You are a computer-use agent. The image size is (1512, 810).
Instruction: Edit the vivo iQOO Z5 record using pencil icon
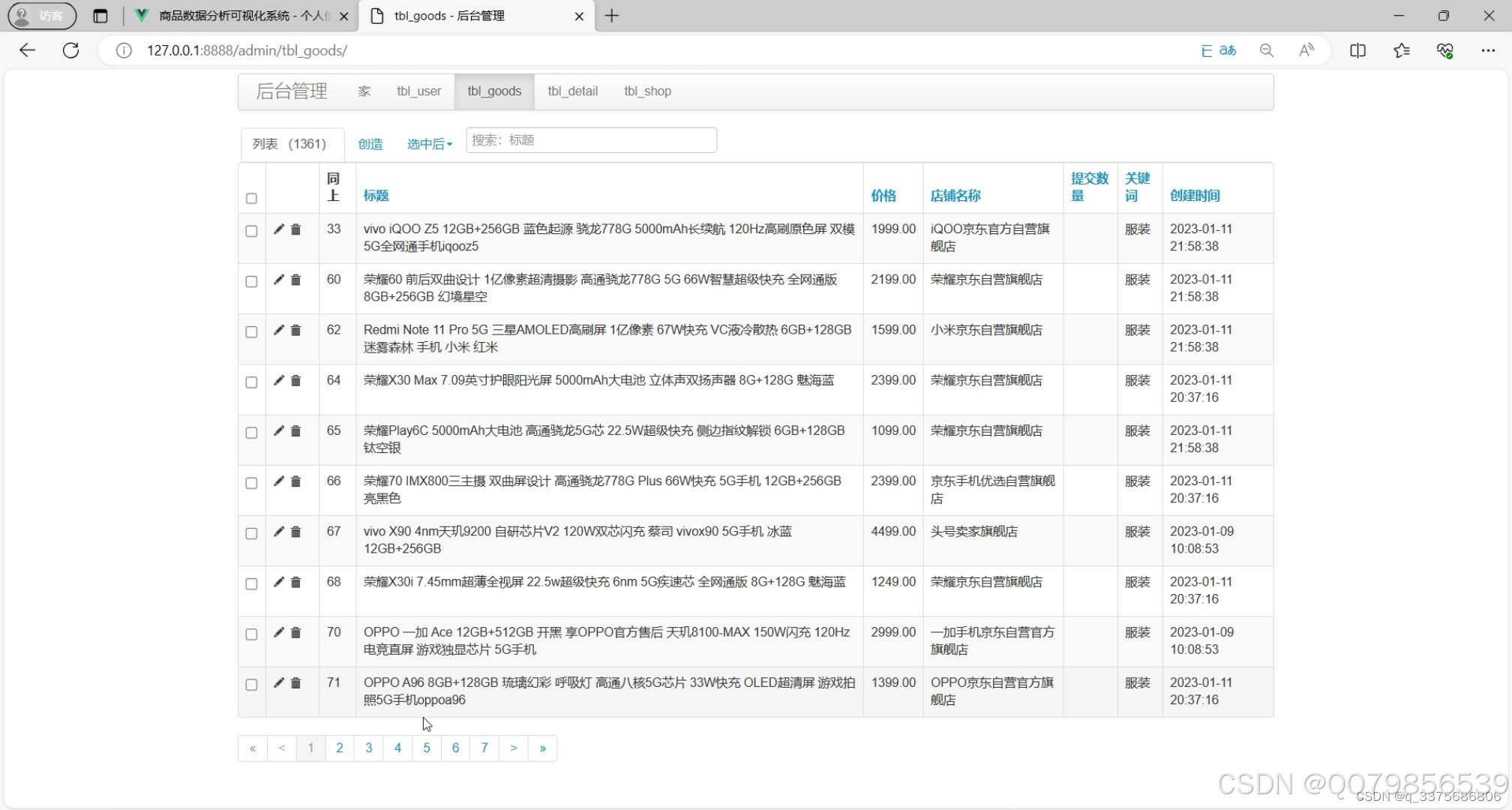pos(277,229)
